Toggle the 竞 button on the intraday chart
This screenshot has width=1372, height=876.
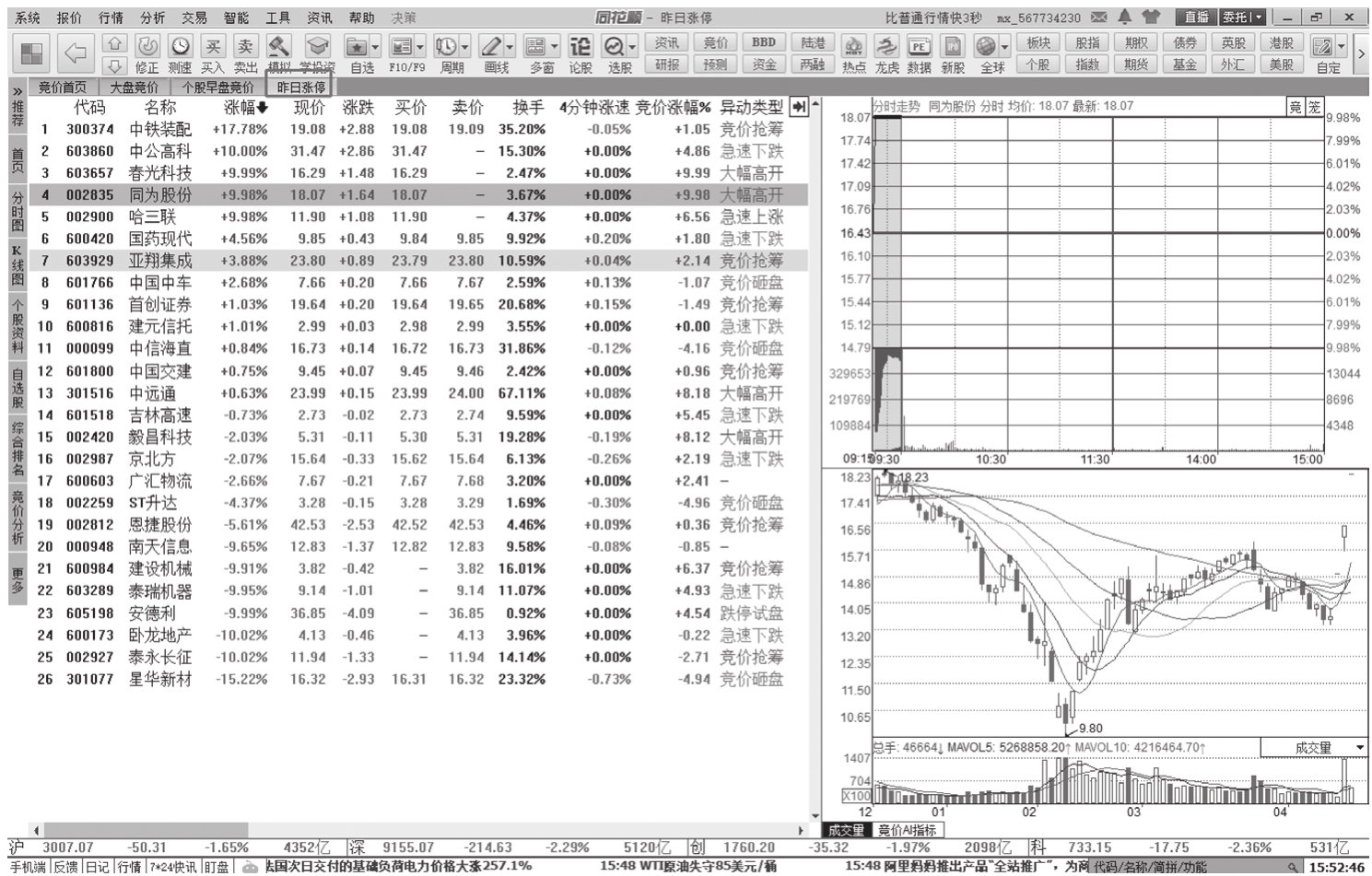(1296, 107)
